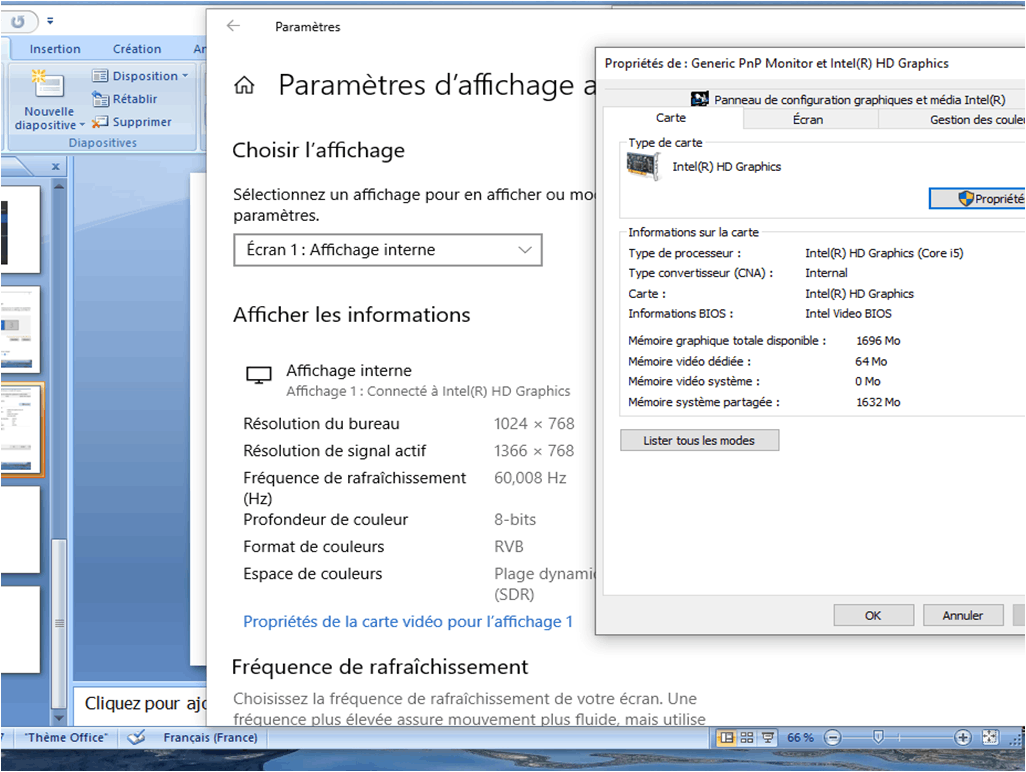Click the 1632 Mo shared memory value

[x=878, y=402]
